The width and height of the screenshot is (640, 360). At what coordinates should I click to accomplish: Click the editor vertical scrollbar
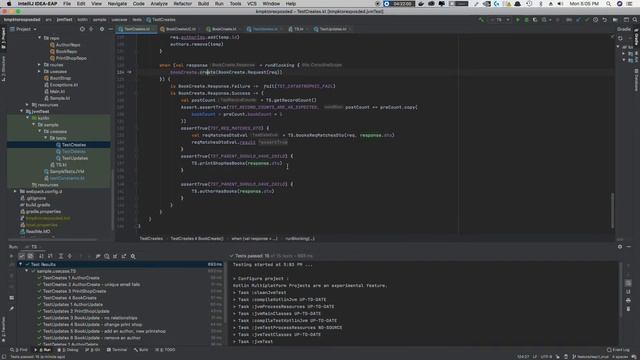point(612,210)
